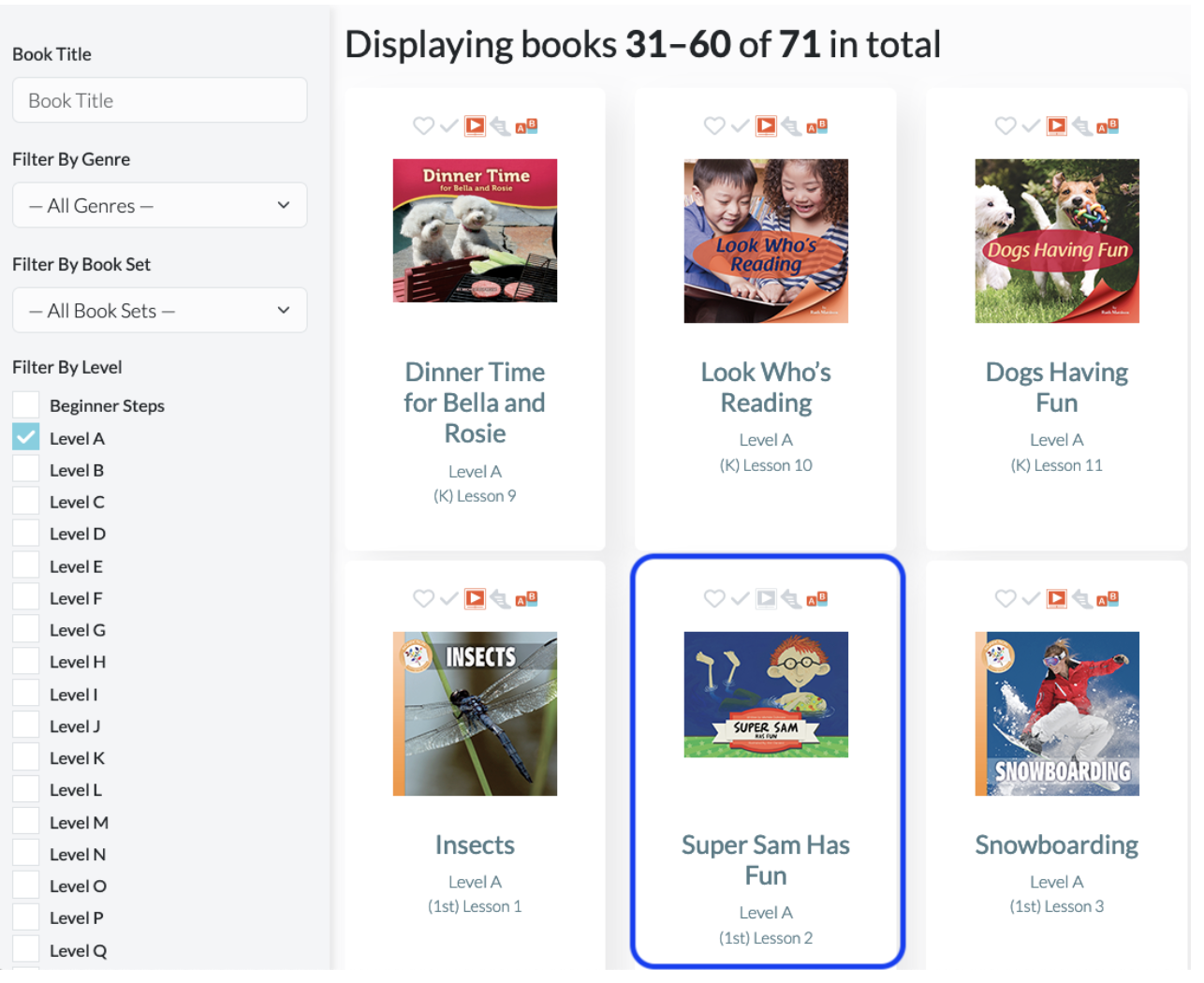
Task: Click checkmark icon on Look Who's Reading card
Action: [741, 125]
